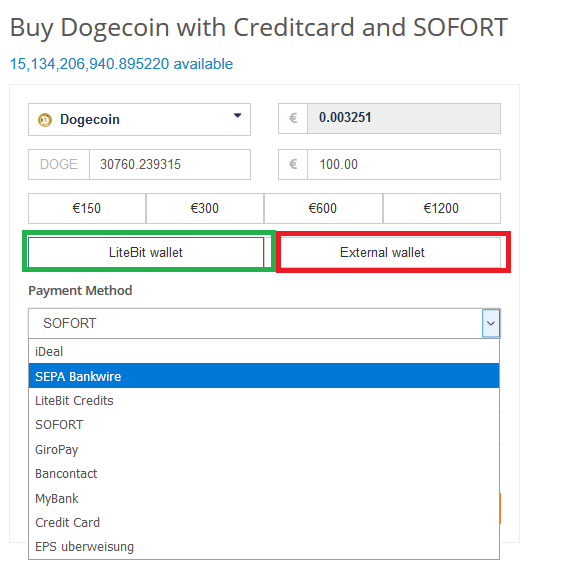Select Credit Card payment option

click(x=264, y=523)
